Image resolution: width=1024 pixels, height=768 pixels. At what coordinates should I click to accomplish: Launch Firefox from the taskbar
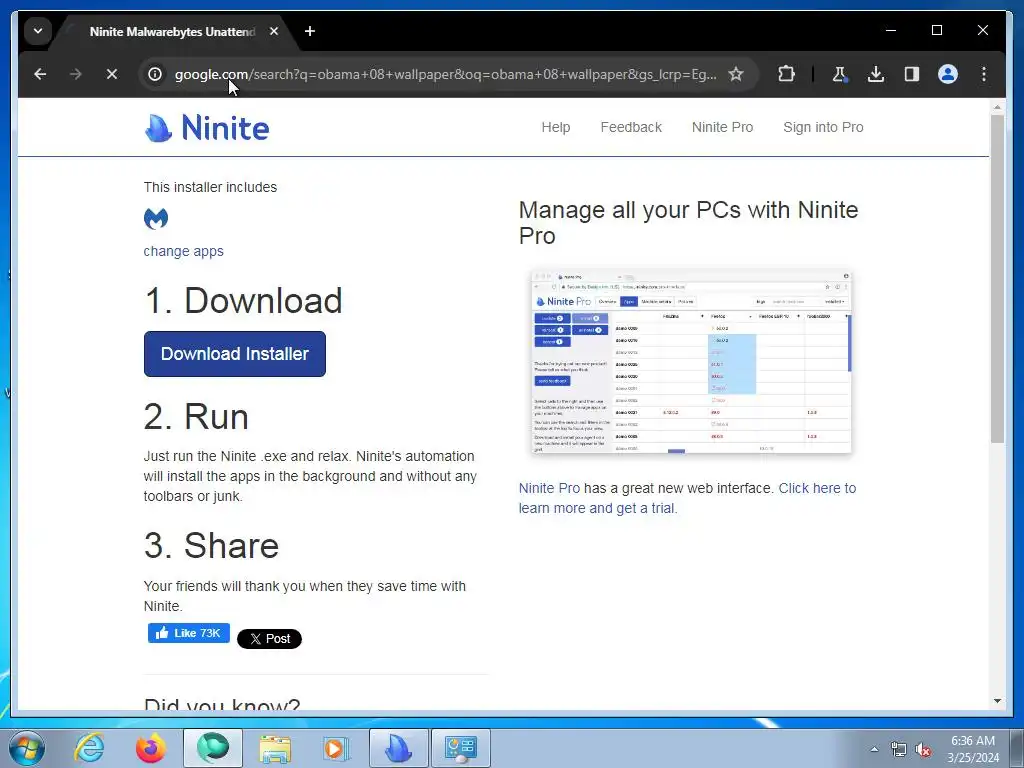click(x=150, y=748)
